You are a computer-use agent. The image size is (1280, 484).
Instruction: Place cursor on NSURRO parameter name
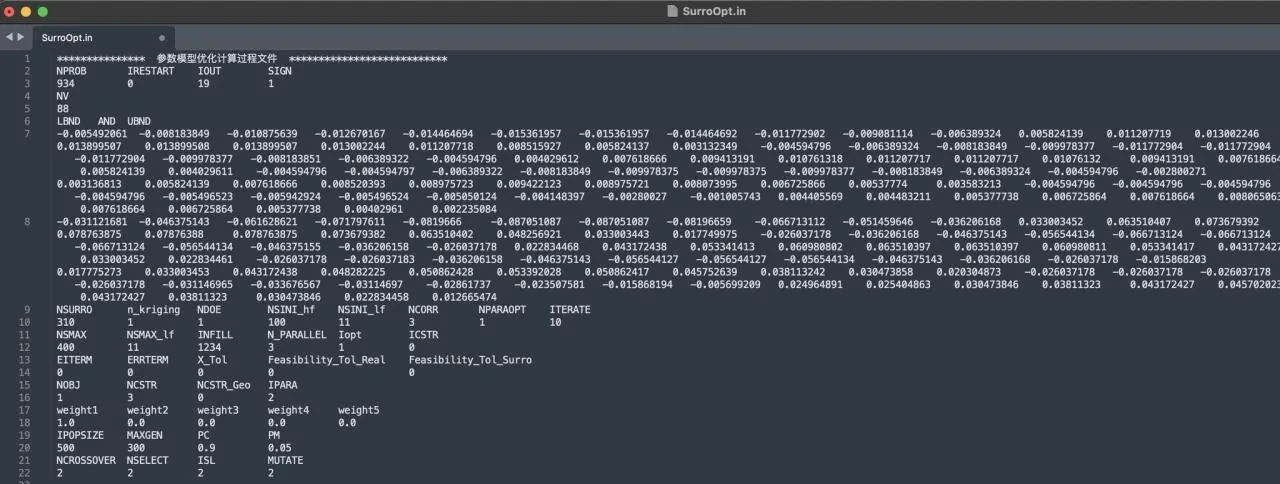coord(75,310)
